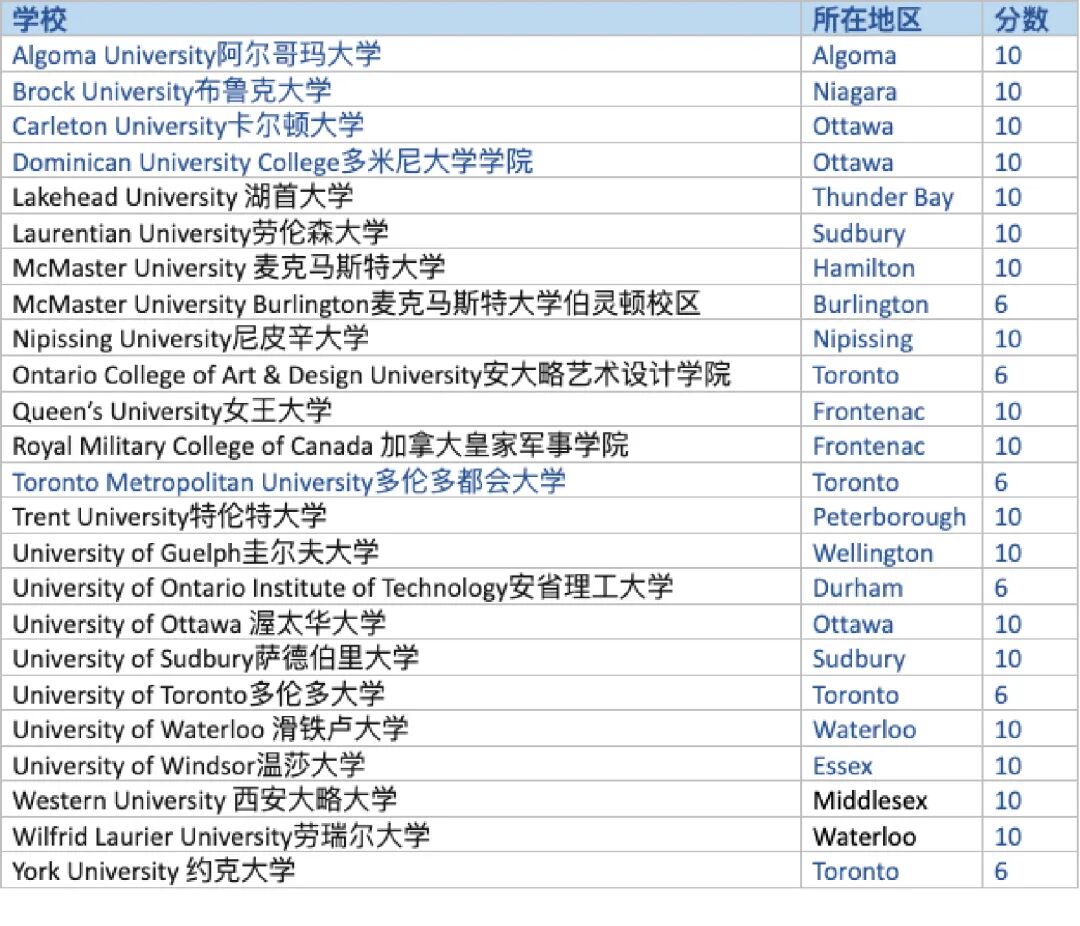Select the York University 约克大学 cell
Viewport: 1080px width, 926px height.
click(x=401, y=871)
